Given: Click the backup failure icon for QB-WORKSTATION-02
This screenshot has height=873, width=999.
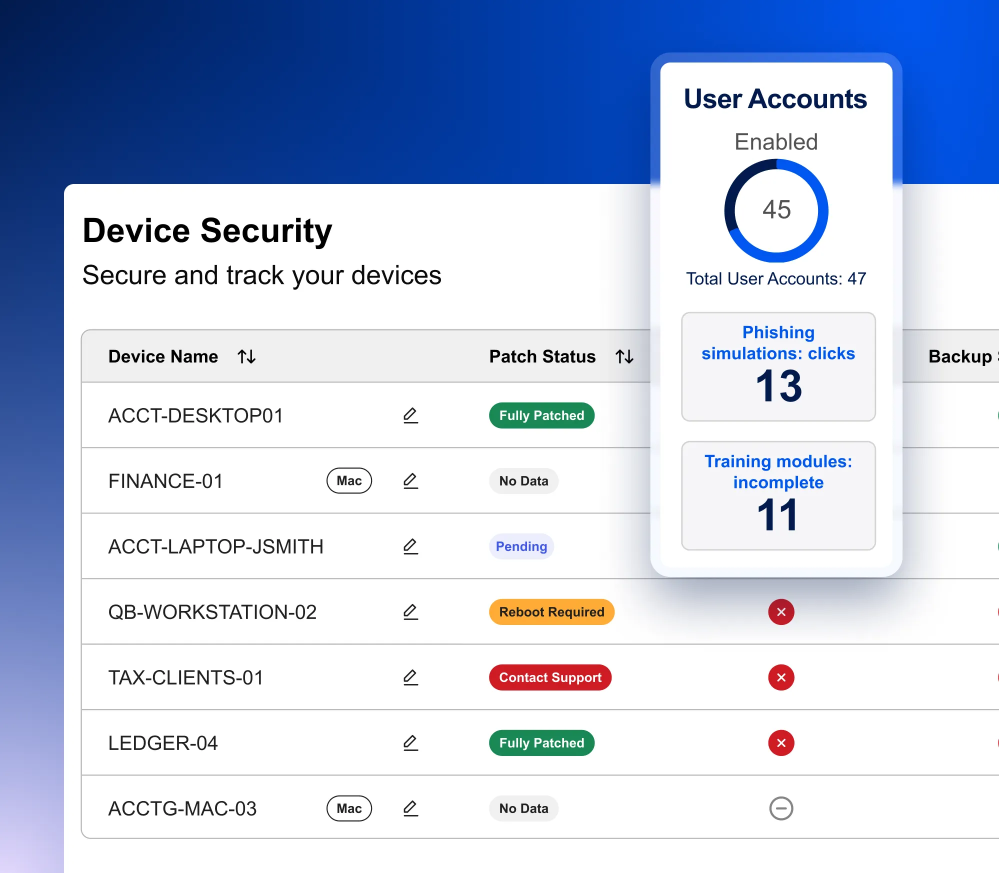Looking at the screenshot, I should tap(781, 612).
